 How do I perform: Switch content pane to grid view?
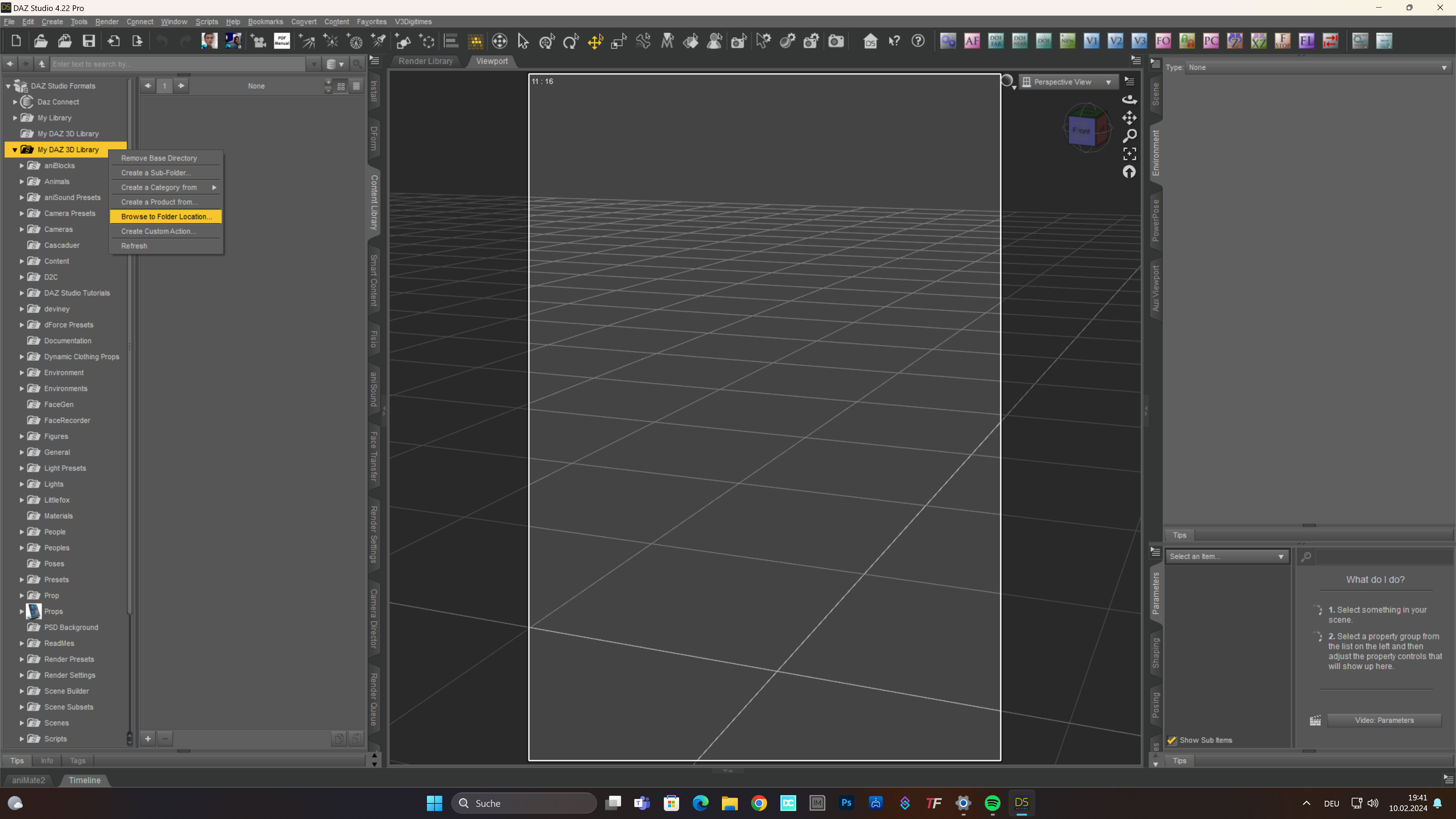click(341, 86)
